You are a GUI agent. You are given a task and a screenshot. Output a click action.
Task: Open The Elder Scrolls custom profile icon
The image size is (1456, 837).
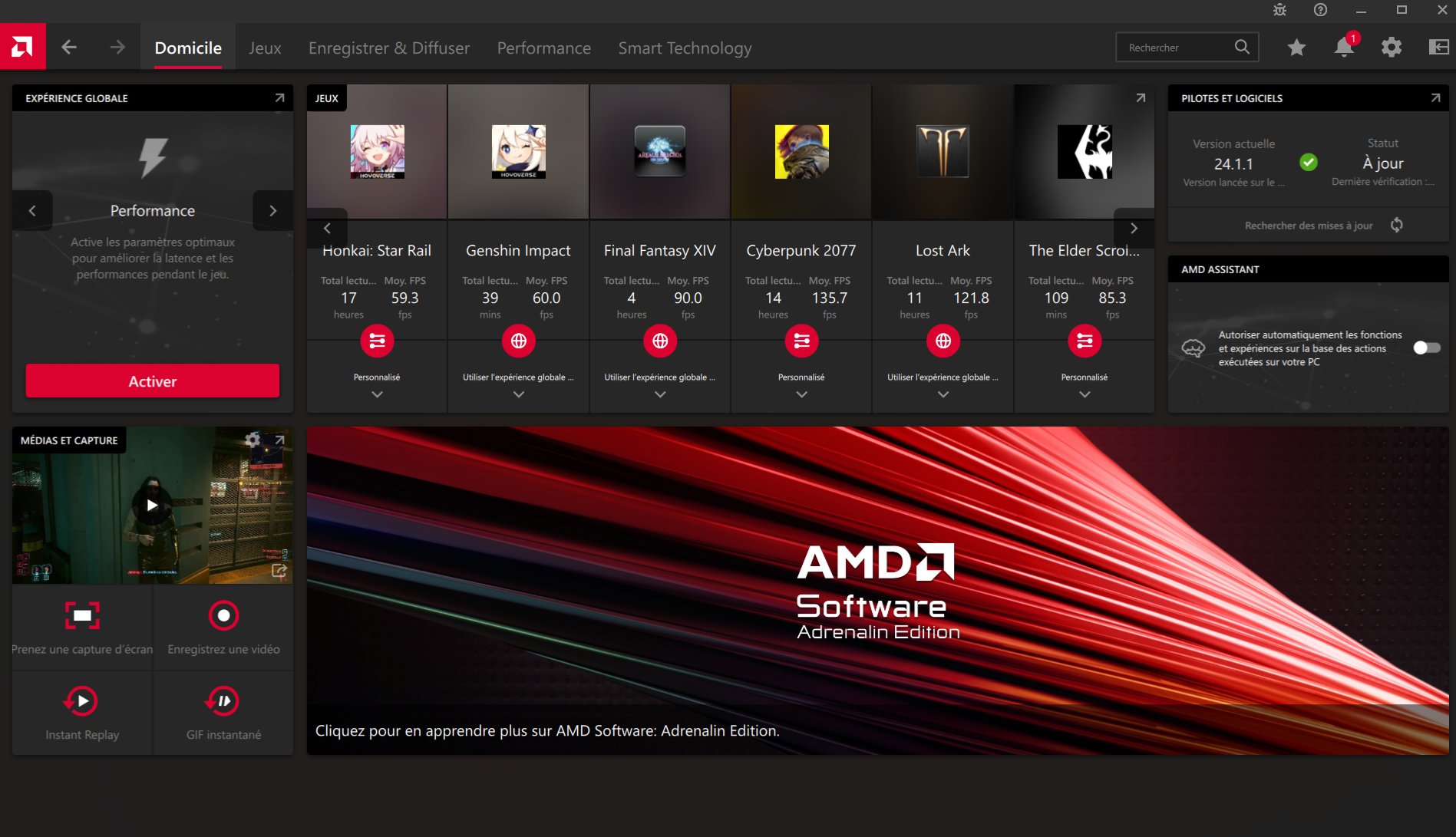point(1085,341)
